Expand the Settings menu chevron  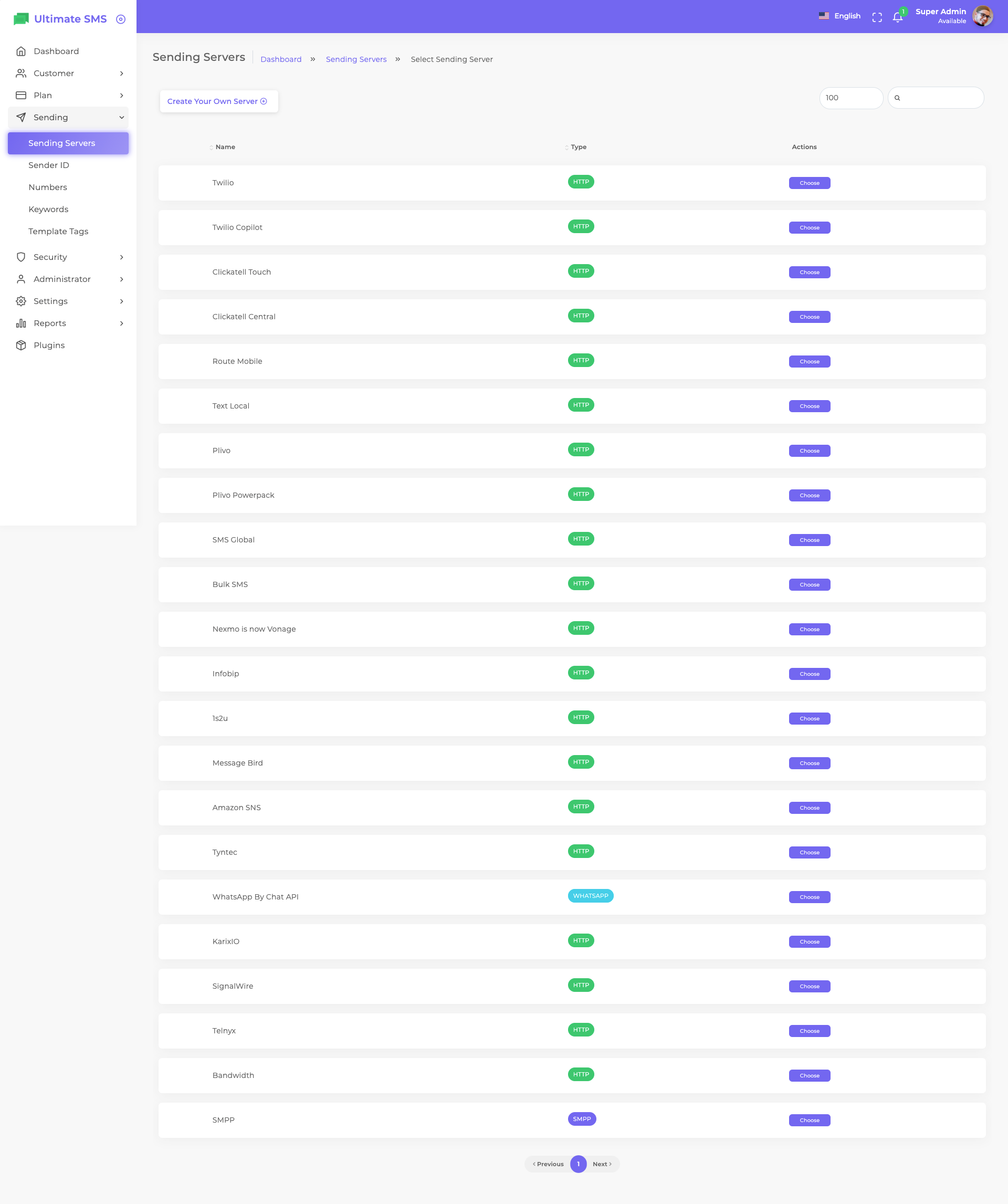tap(122, 301)
